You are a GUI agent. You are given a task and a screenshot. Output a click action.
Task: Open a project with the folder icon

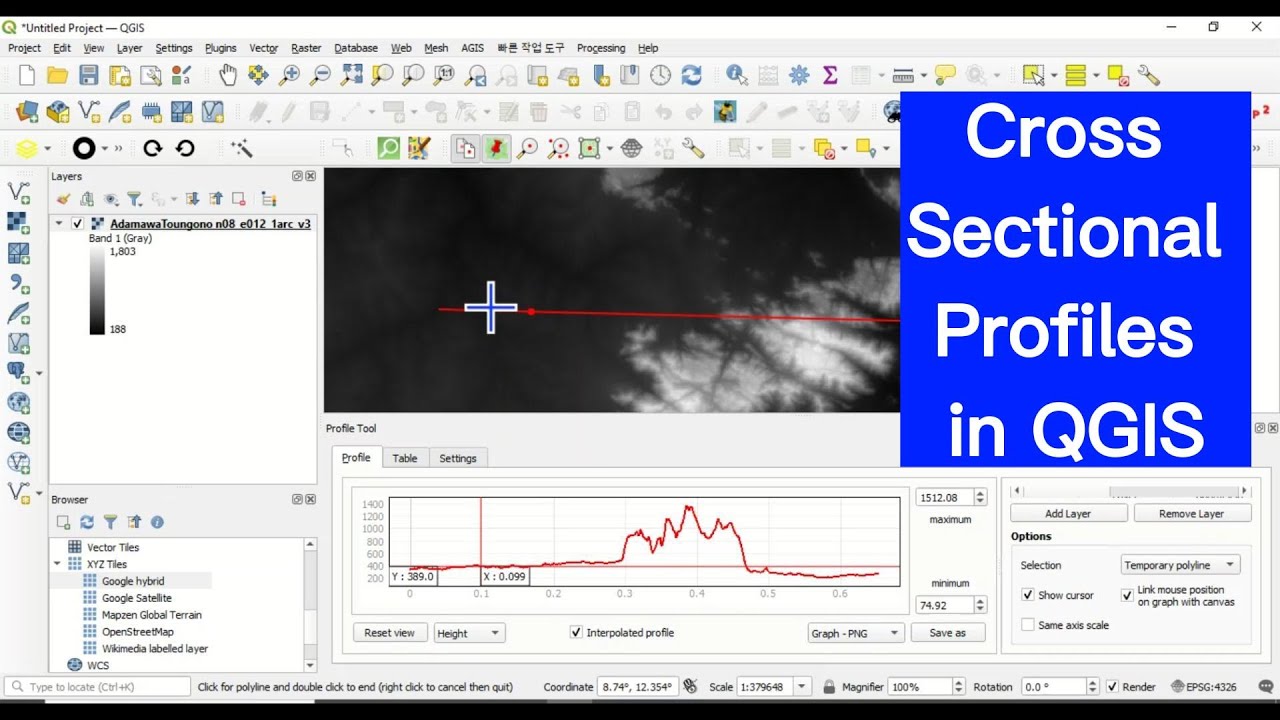tap(57, 75)
